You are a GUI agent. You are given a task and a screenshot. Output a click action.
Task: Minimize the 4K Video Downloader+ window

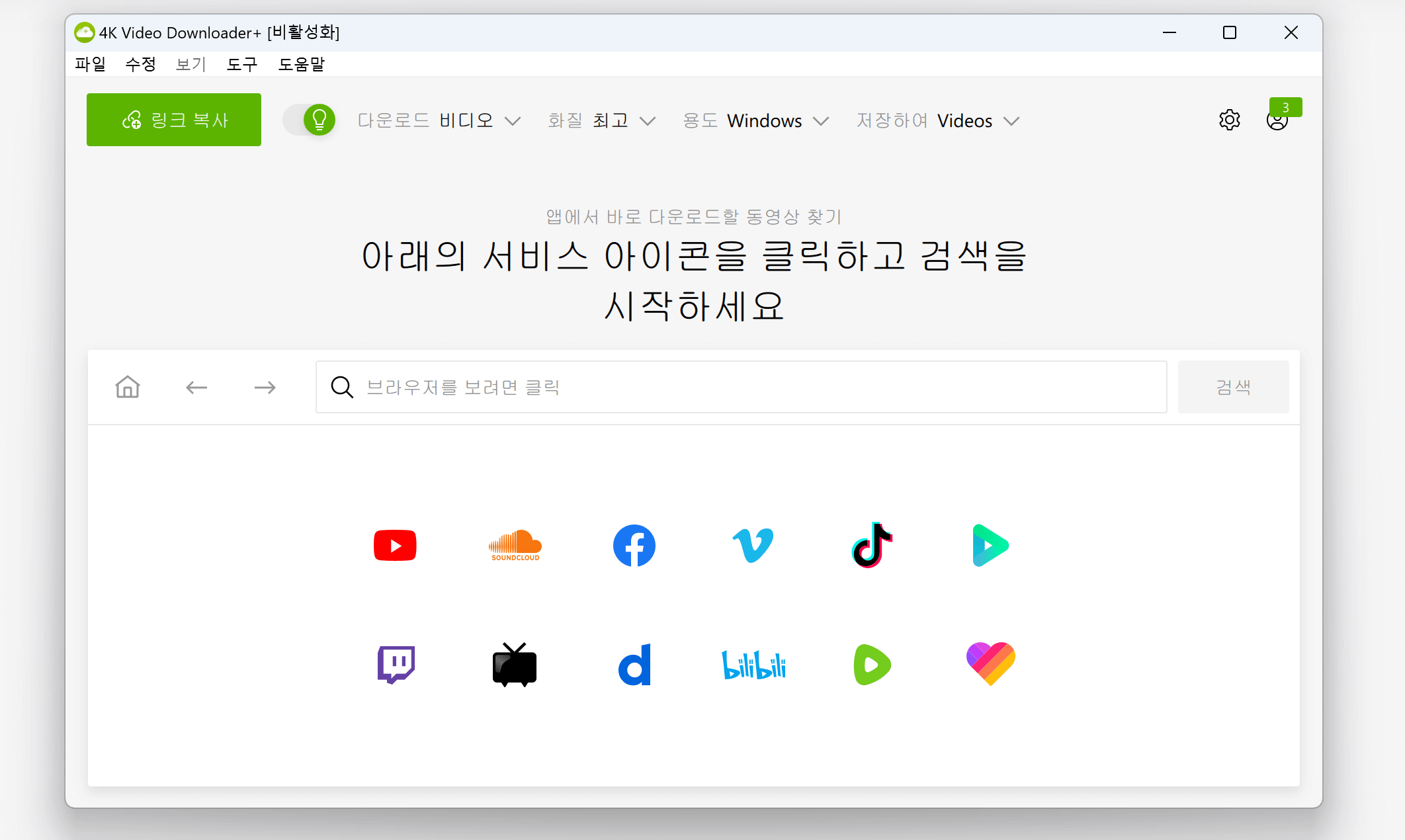(1170, 32)
